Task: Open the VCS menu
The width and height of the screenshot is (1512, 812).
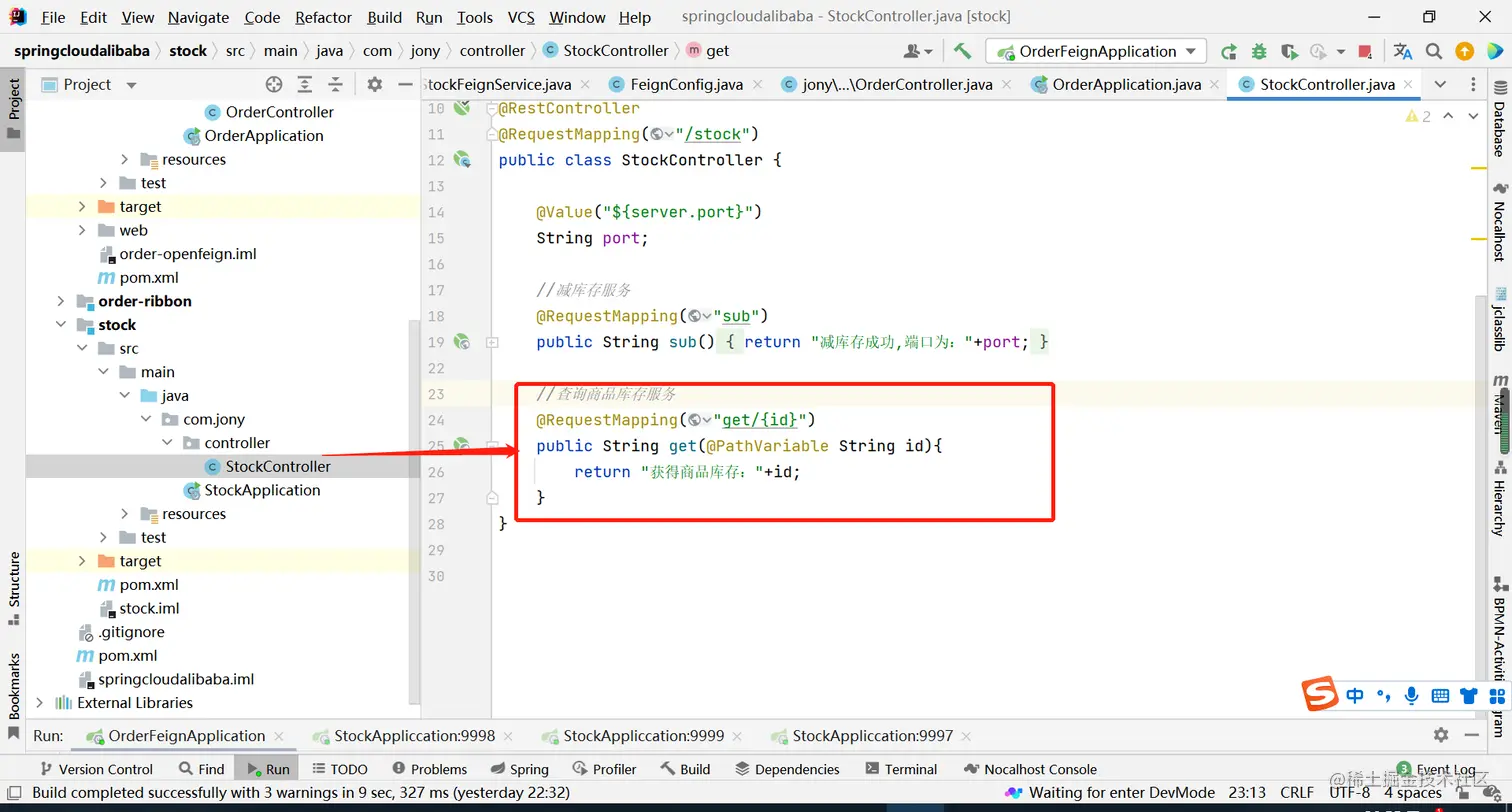Action: click(x=521, y=17)
